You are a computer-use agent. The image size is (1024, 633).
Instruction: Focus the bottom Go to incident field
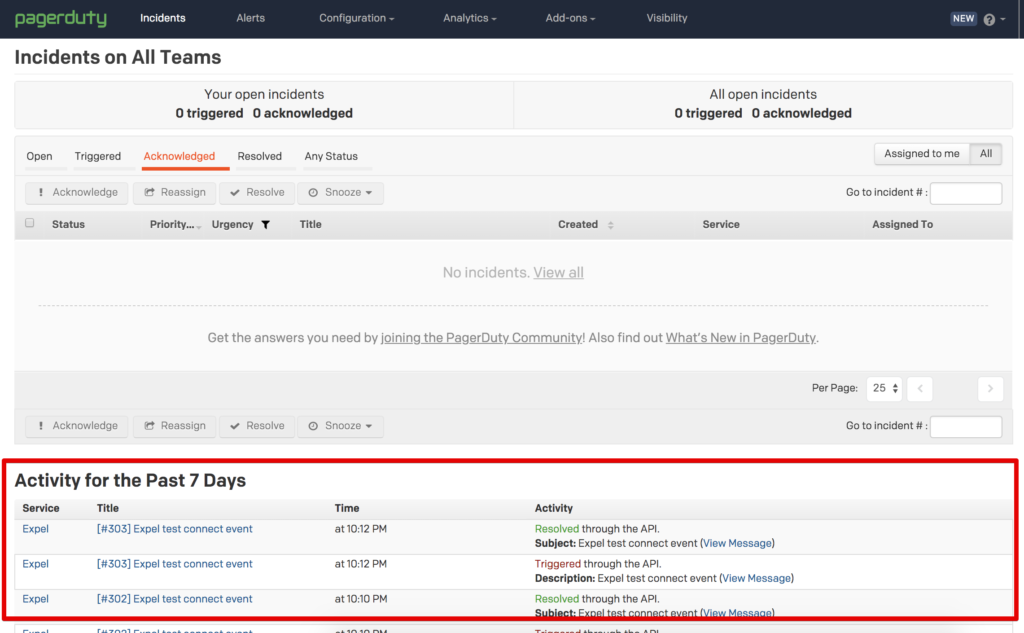pos(966,427)
